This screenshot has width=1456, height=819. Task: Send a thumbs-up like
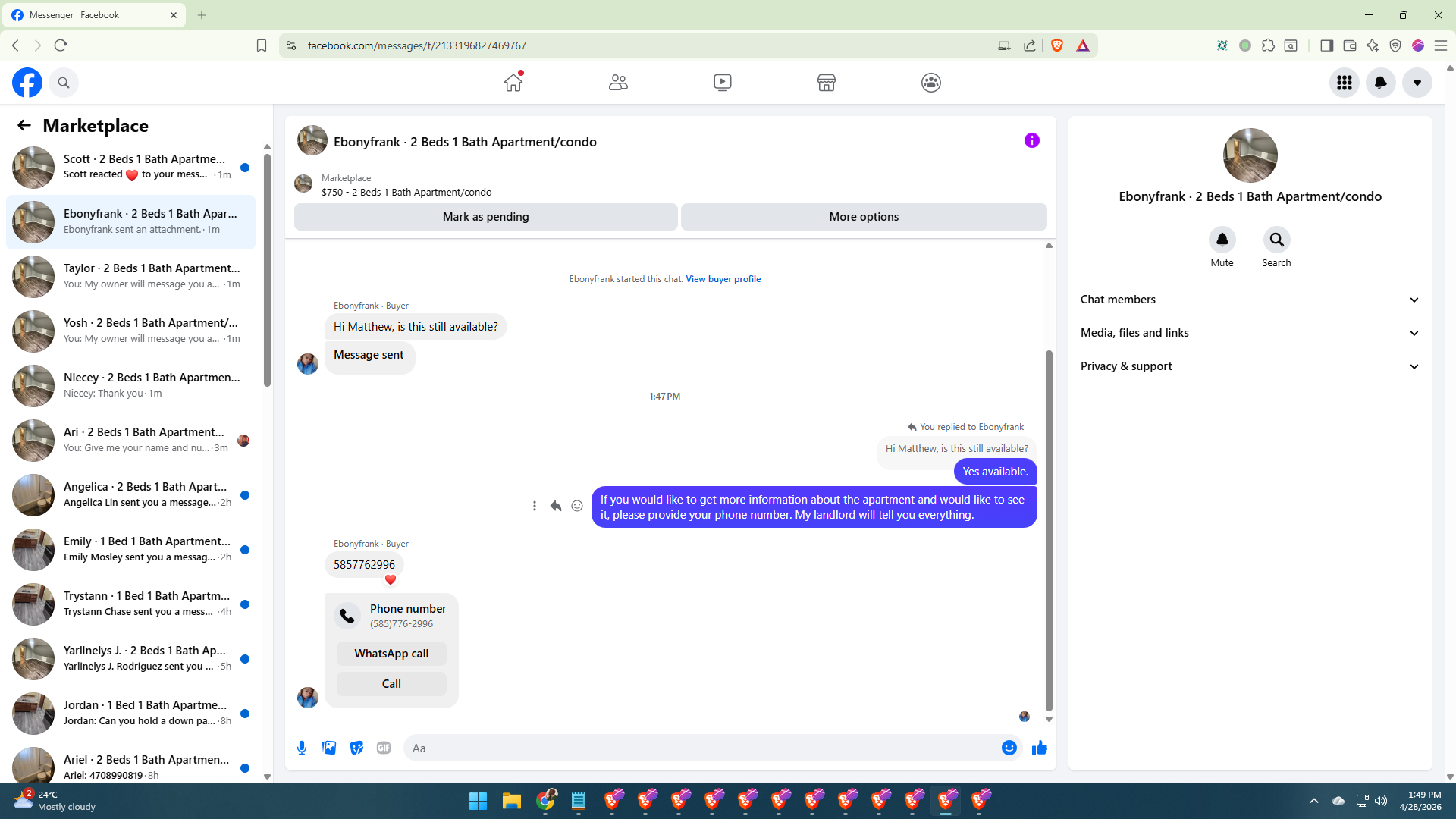click(x=1039, y=748)
